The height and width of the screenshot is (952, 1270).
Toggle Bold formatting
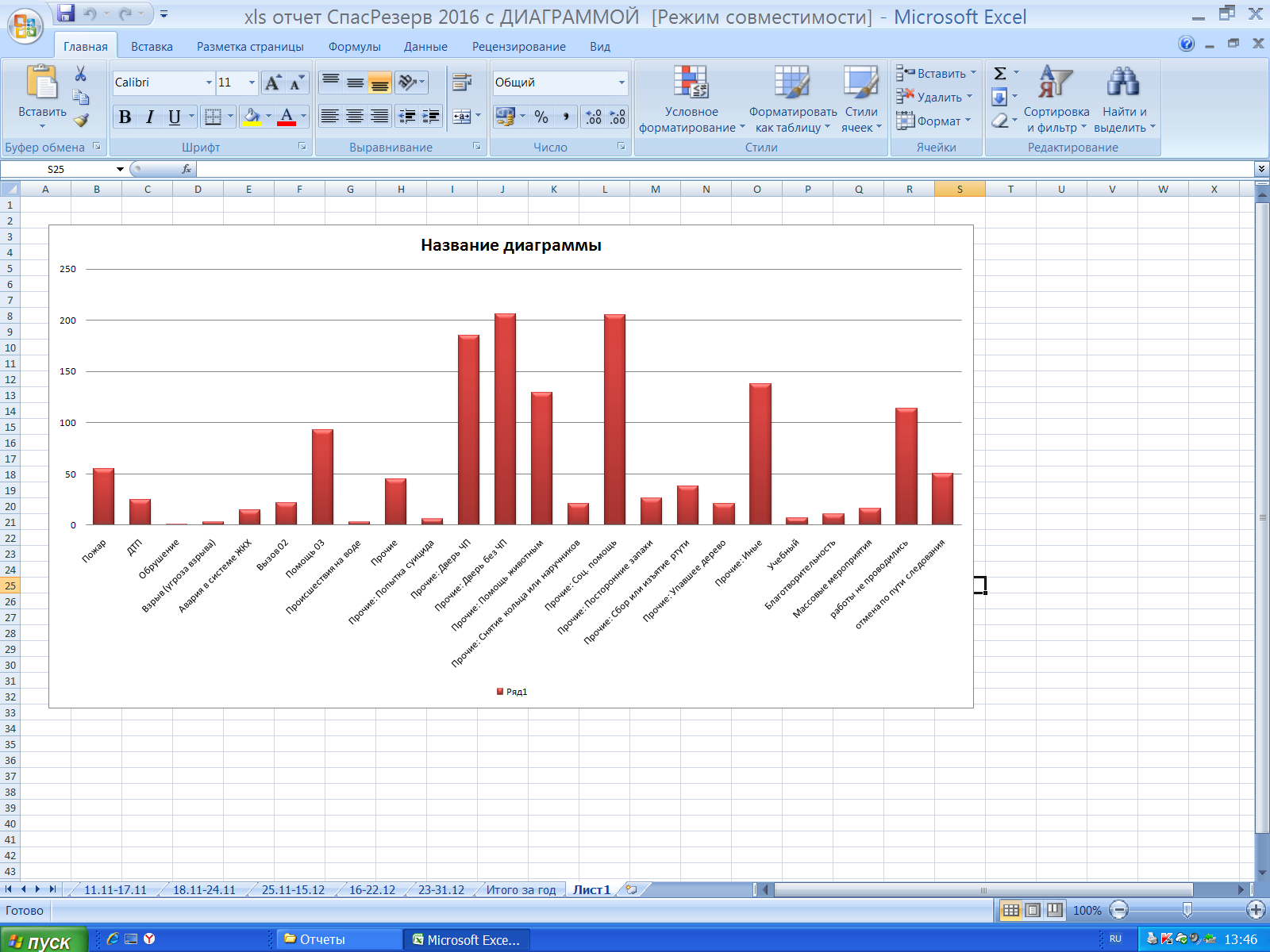click(x=125, y=117)
